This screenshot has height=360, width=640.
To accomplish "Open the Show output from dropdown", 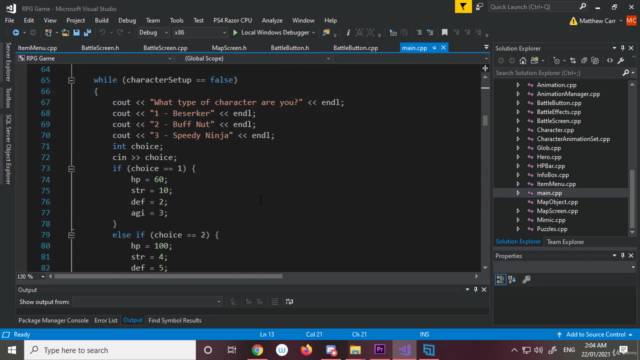I will click(148, 302).
